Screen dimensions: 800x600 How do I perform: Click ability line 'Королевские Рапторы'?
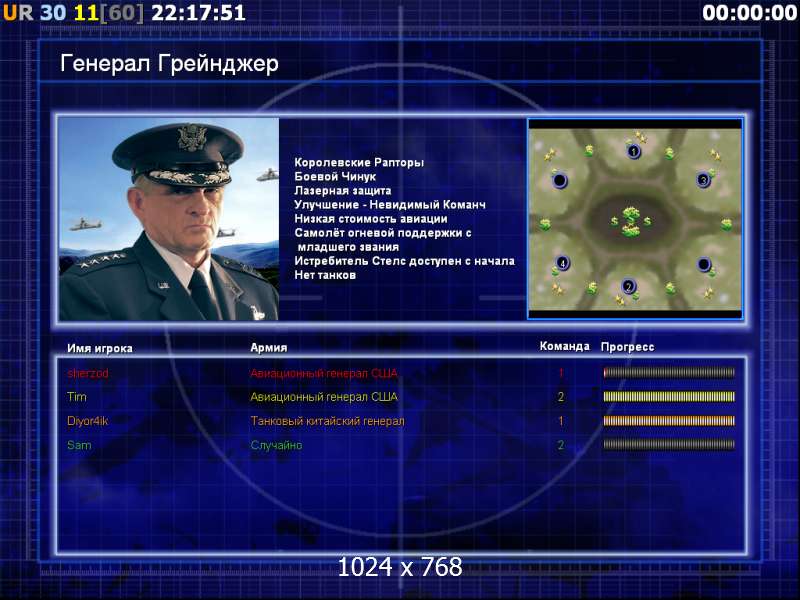(359, 163)
